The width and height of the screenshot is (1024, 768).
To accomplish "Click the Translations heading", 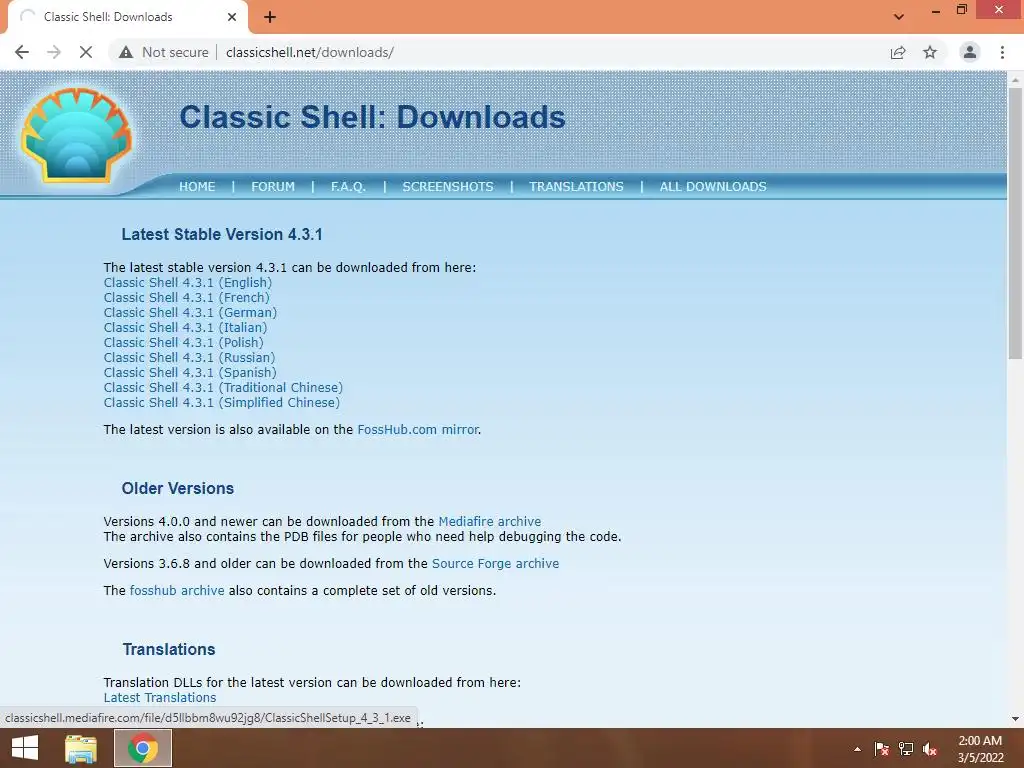I will (x=169, y=650).
